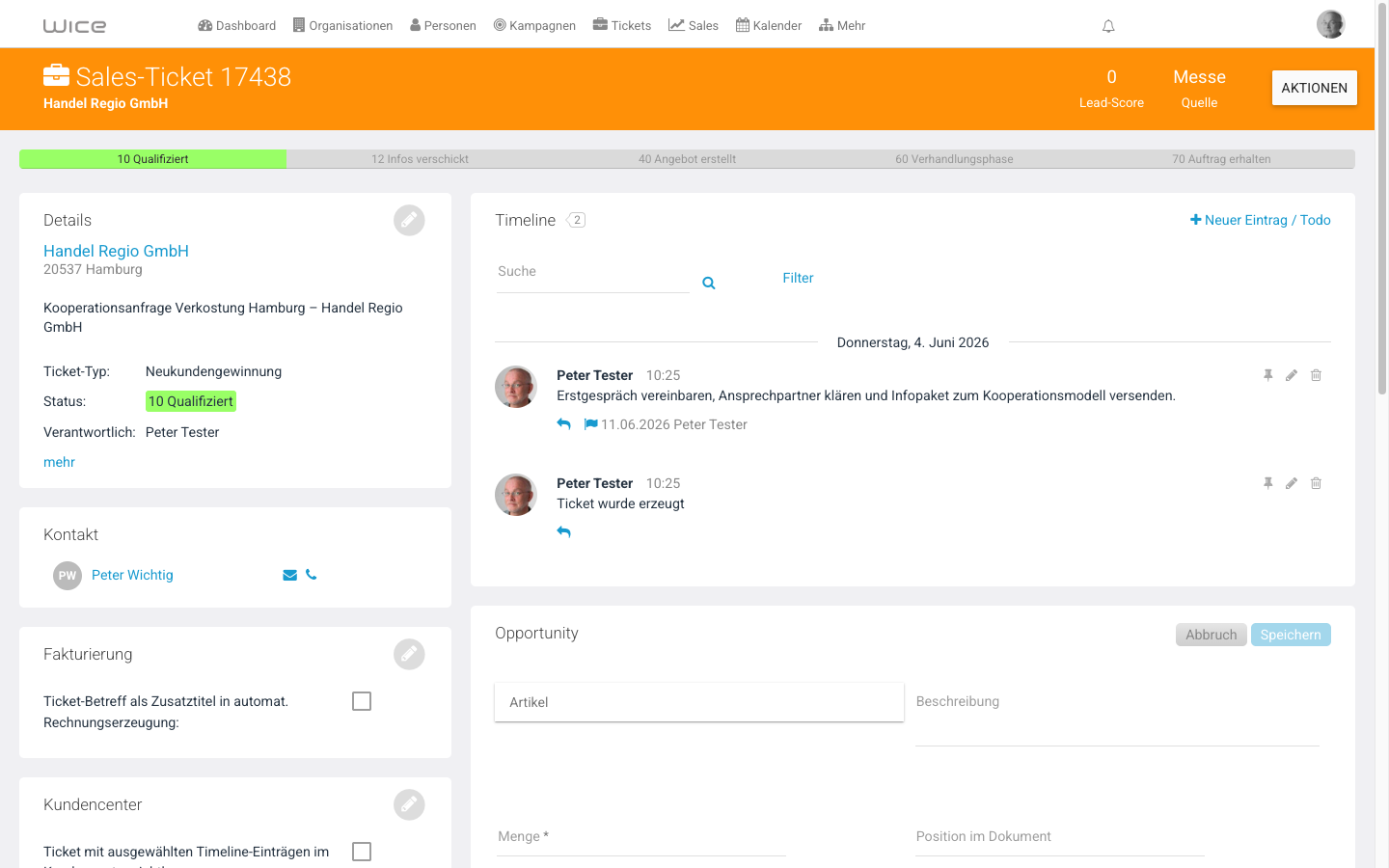Edit the Erstgespräch timeline entry
Image resolution: width=1389 pixels, height=868 pixels.
[x=1292, y=375]
